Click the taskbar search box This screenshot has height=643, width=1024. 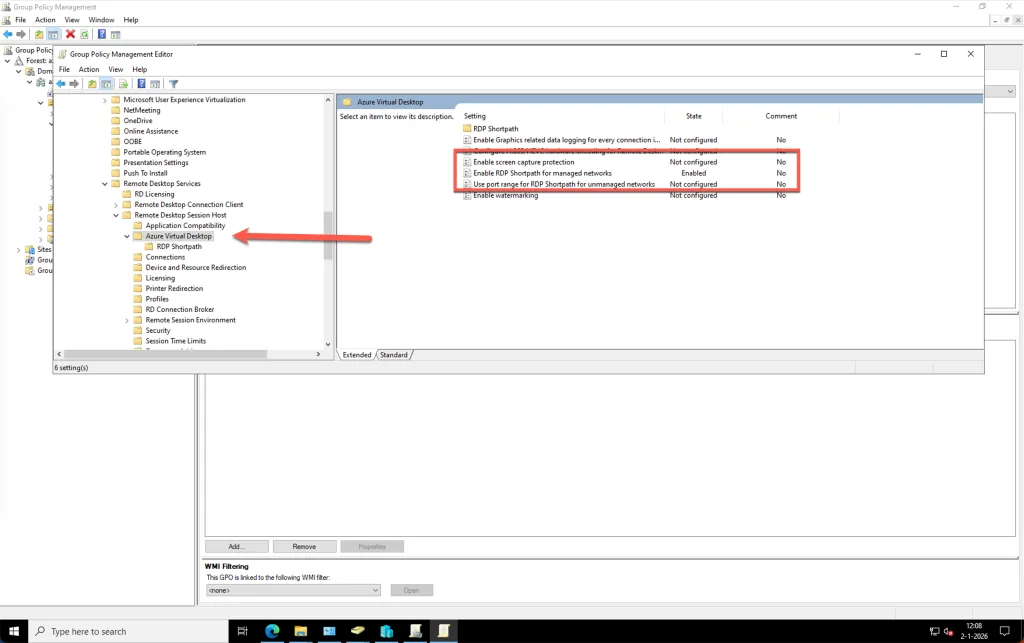click(128, 631)
